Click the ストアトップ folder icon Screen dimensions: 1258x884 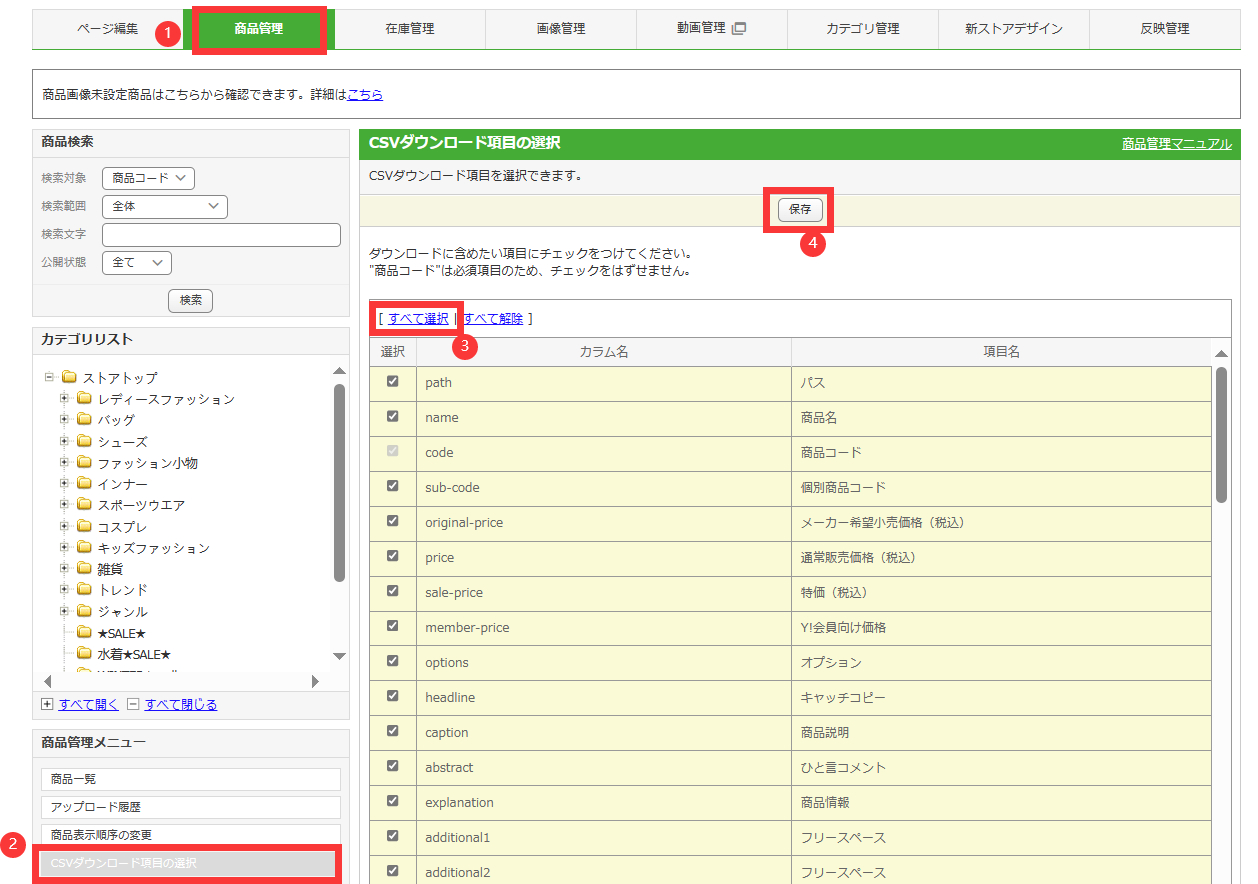(69, 378)
